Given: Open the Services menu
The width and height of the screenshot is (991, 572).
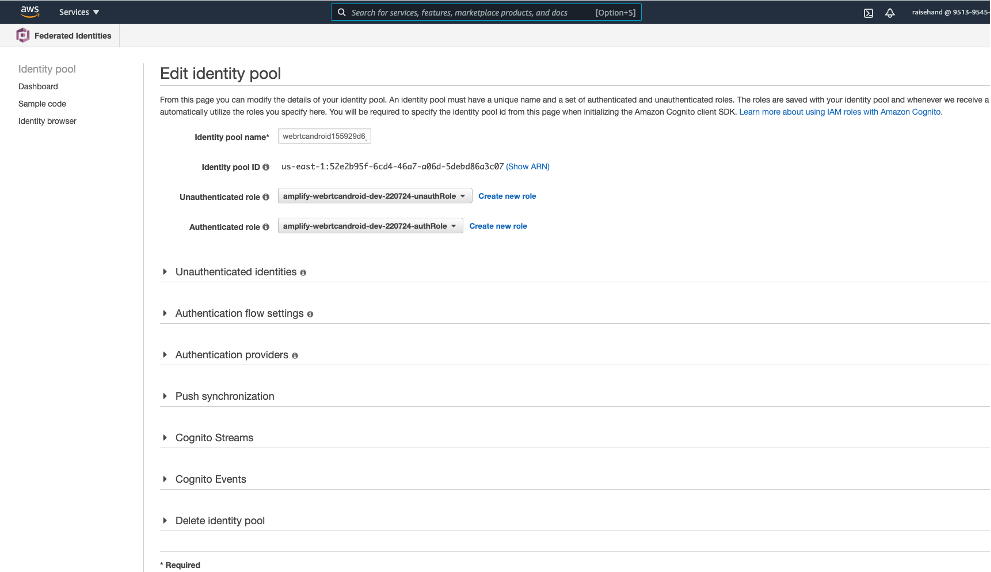Looking at the screenshot, I should (79, 12).
